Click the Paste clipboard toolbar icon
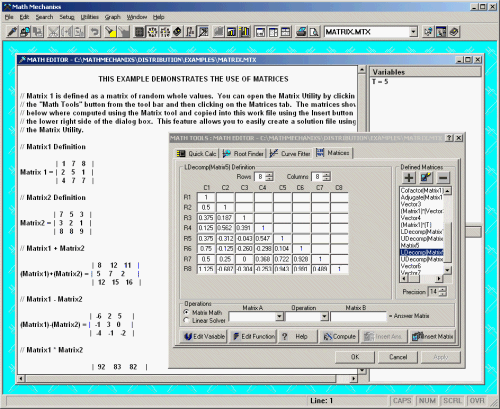This screenshot has height=409, width=500. (x=80, y=32)
